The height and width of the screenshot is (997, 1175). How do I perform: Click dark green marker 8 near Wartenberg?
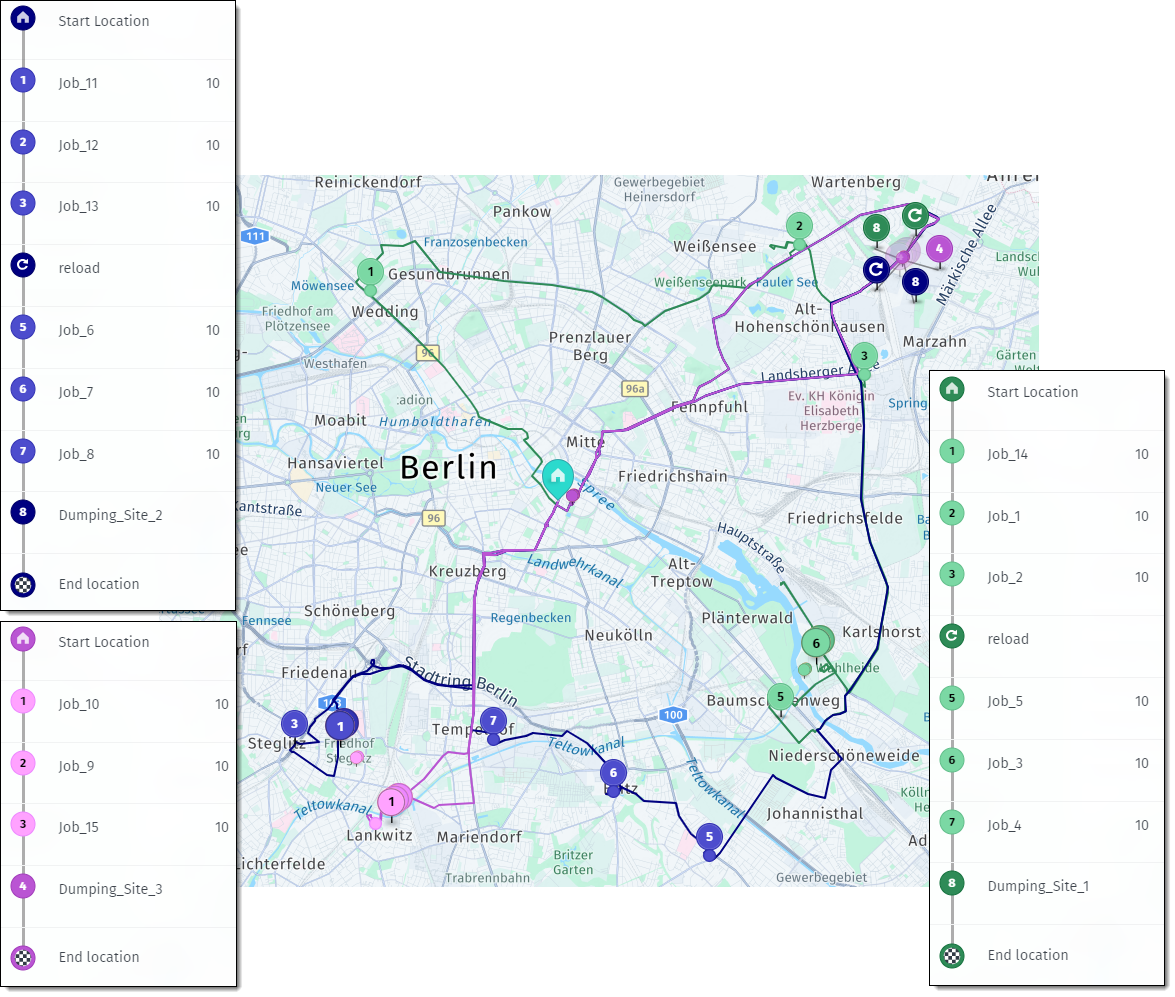coord(876,228)
